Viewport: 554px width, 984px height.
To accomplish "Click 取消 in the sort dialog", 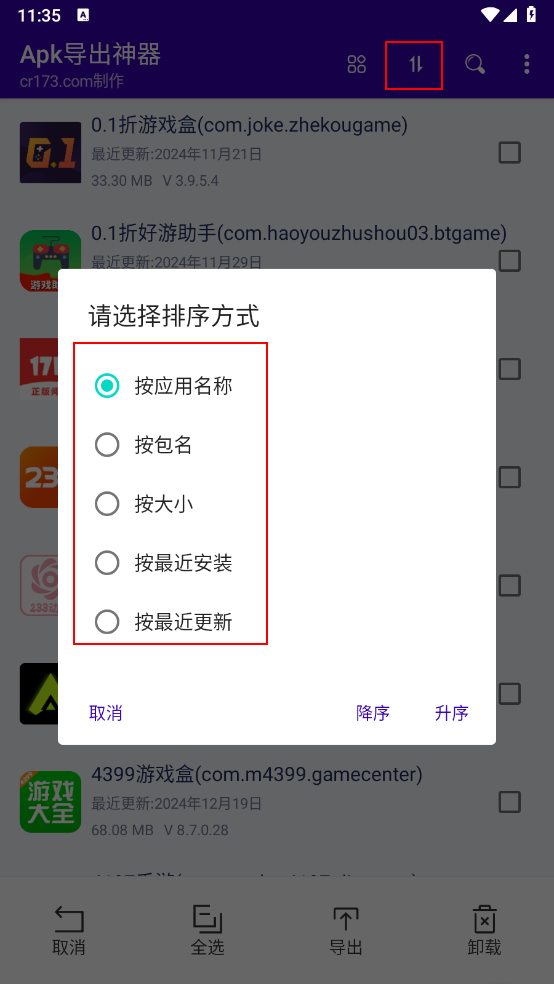I will pos(105,713).
